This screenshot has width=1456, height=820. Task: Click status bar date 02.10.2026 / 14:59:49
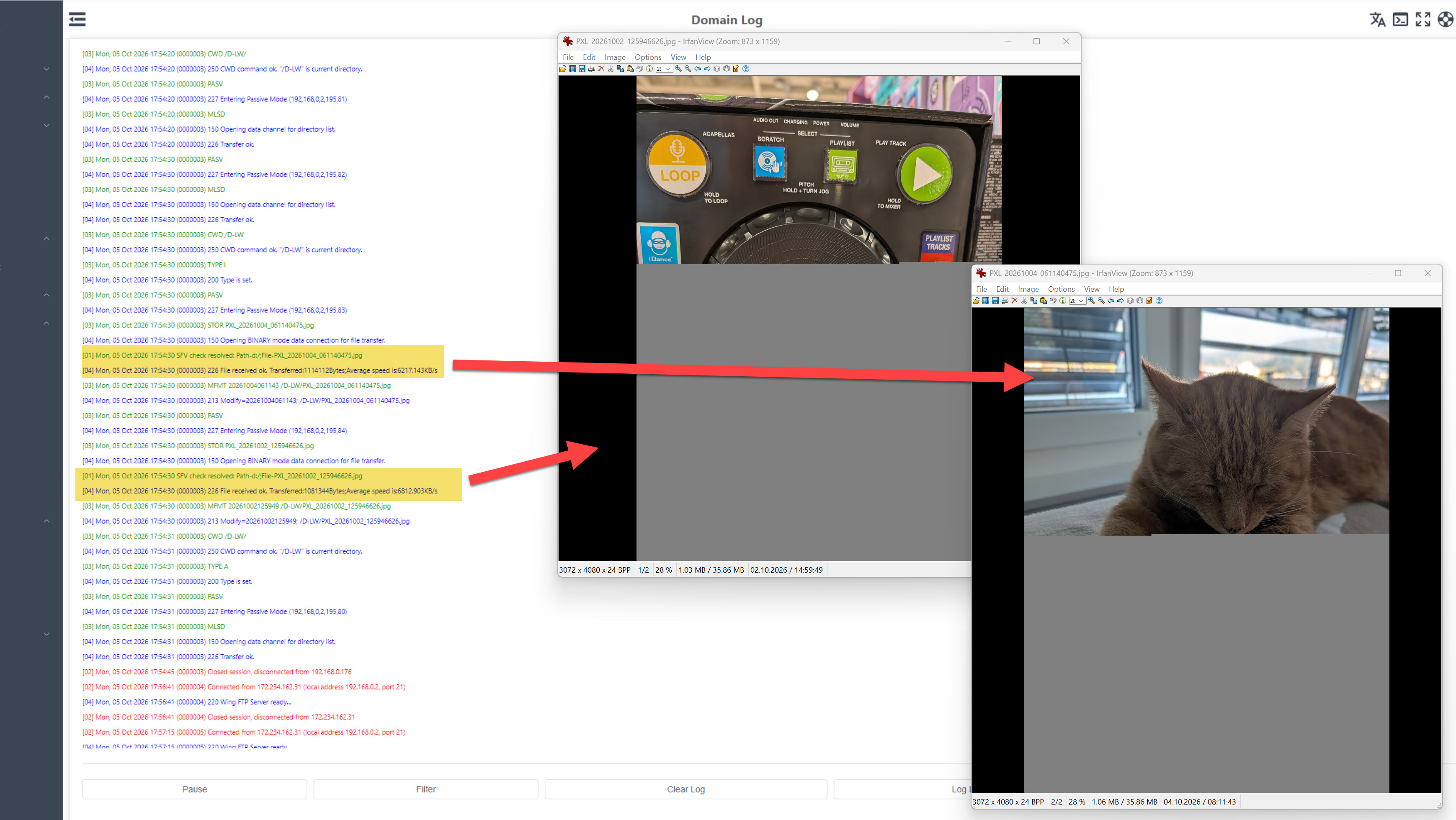[786, 570]
